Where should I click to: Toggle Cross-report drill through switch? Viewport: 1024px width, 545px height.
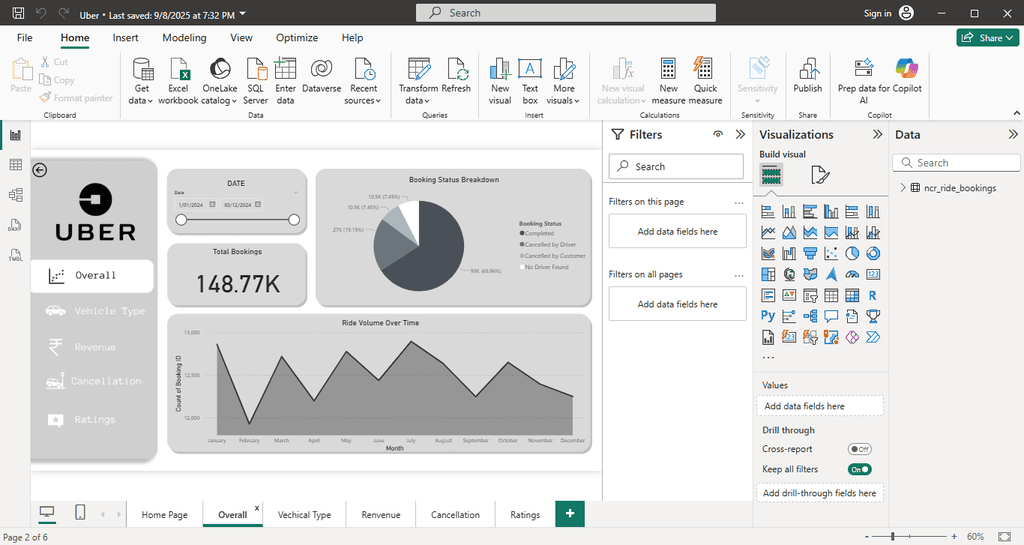point(859,450)
